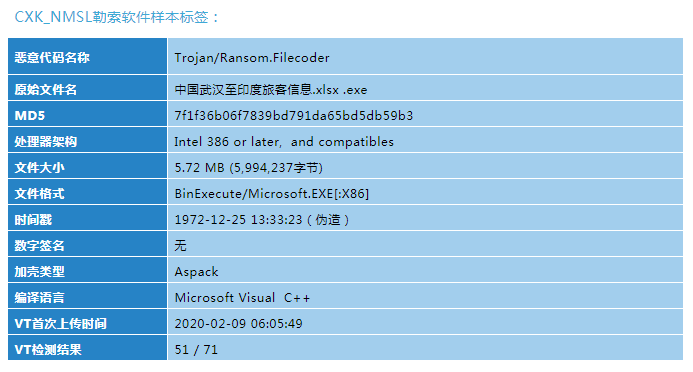This screenshot has width=693, height=372.
Task: Select the 文件大小 label cell
Action: point(88,166)
